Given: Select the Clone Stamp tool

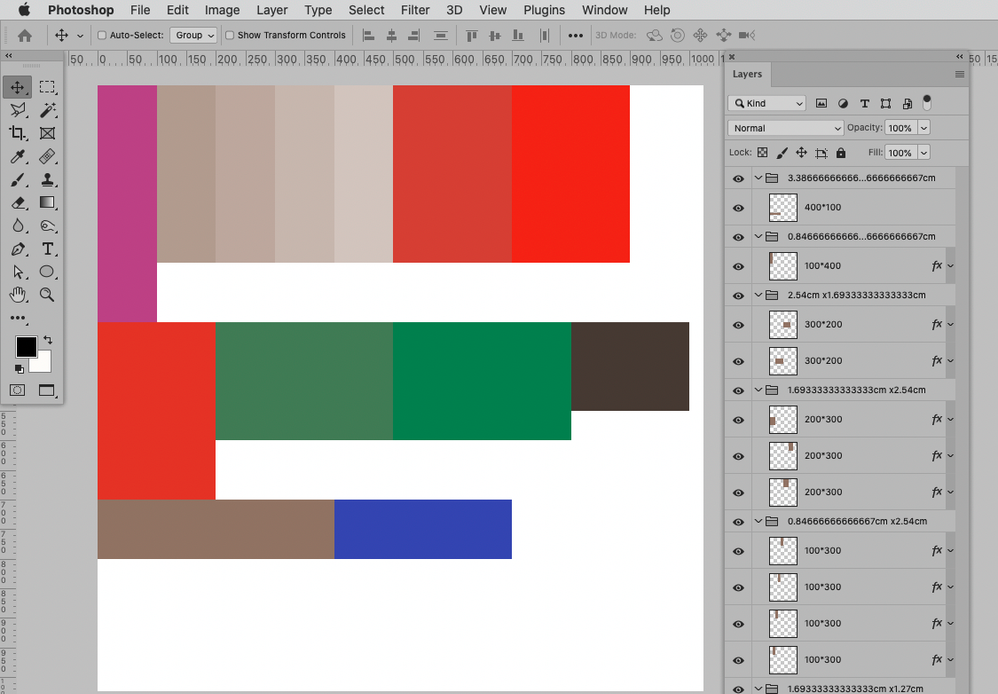Looking at the screenshot, I should point(47,179).
